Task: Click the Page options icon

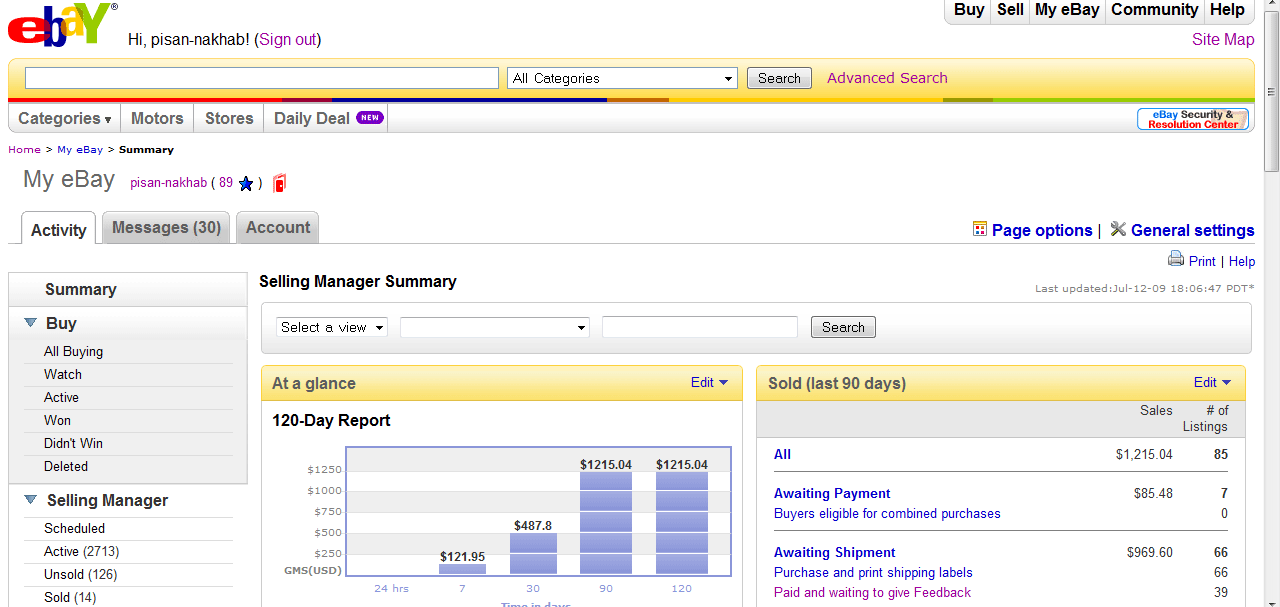Action: point(980,229)
